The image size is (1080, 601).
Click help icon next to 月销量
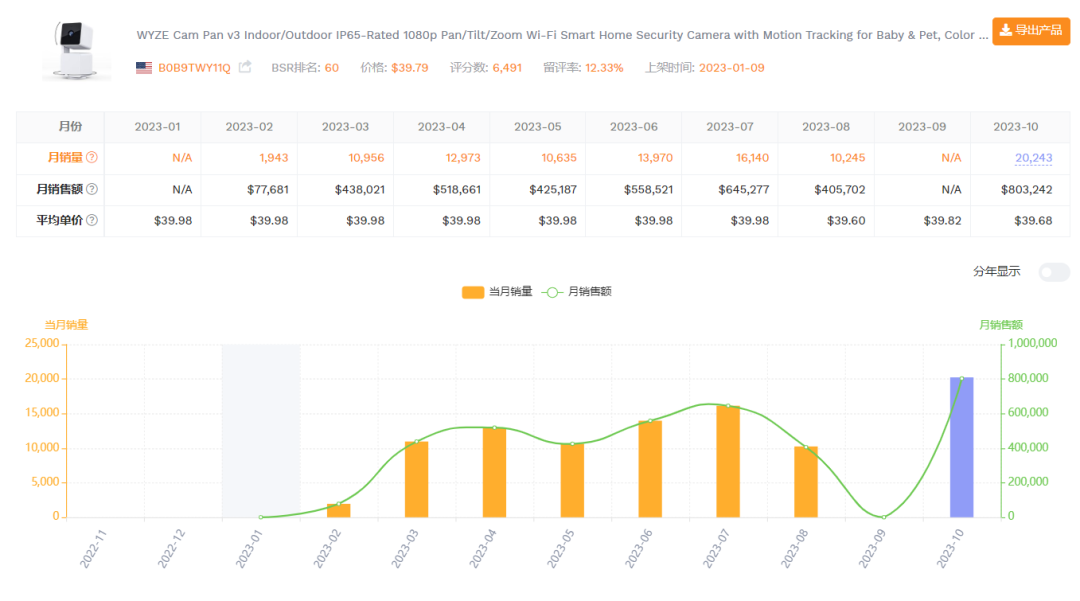coord(92,158)
